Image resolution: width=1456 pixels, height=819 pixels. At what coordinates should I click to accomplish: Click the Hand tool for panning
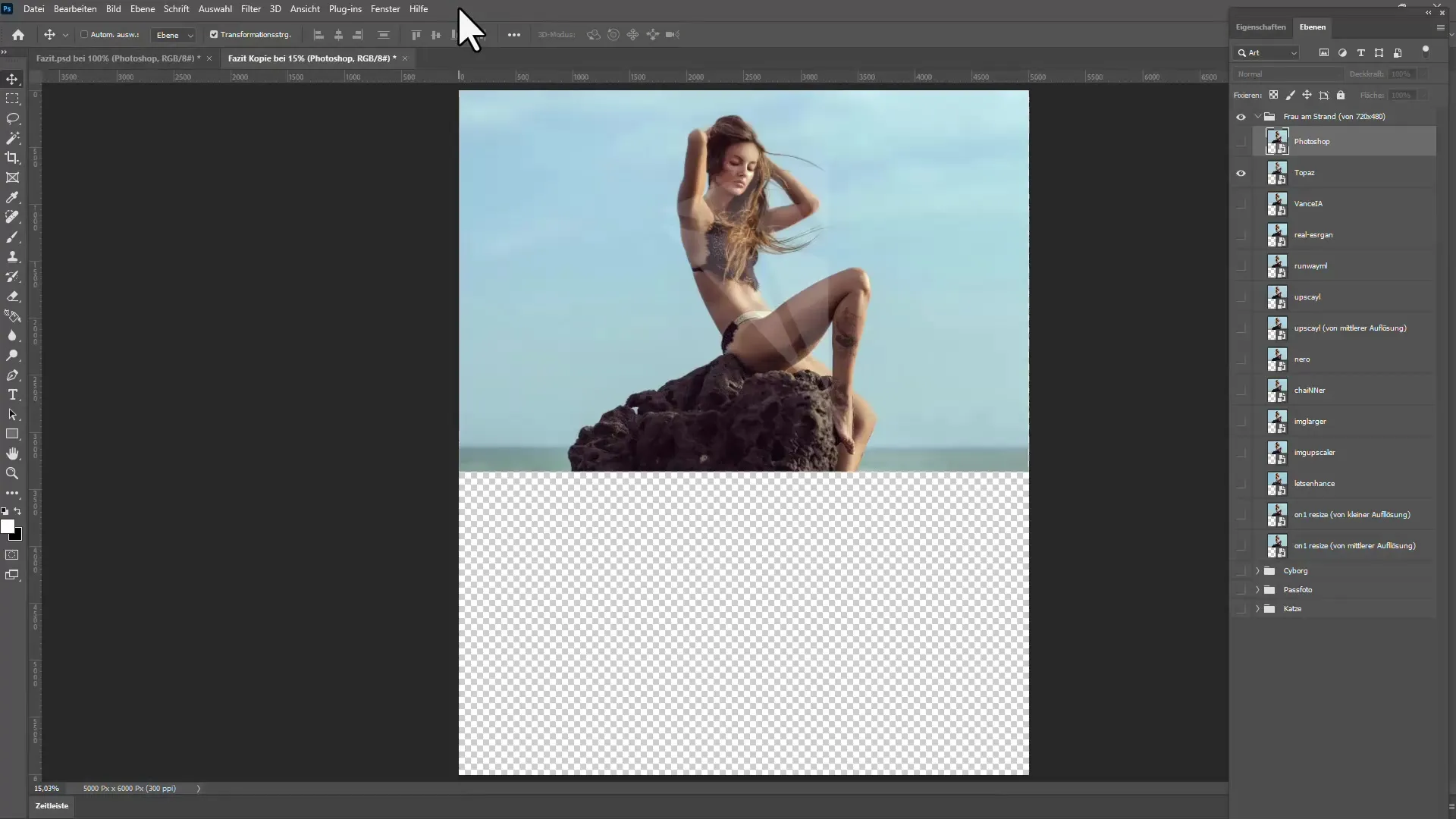point(13,454)
